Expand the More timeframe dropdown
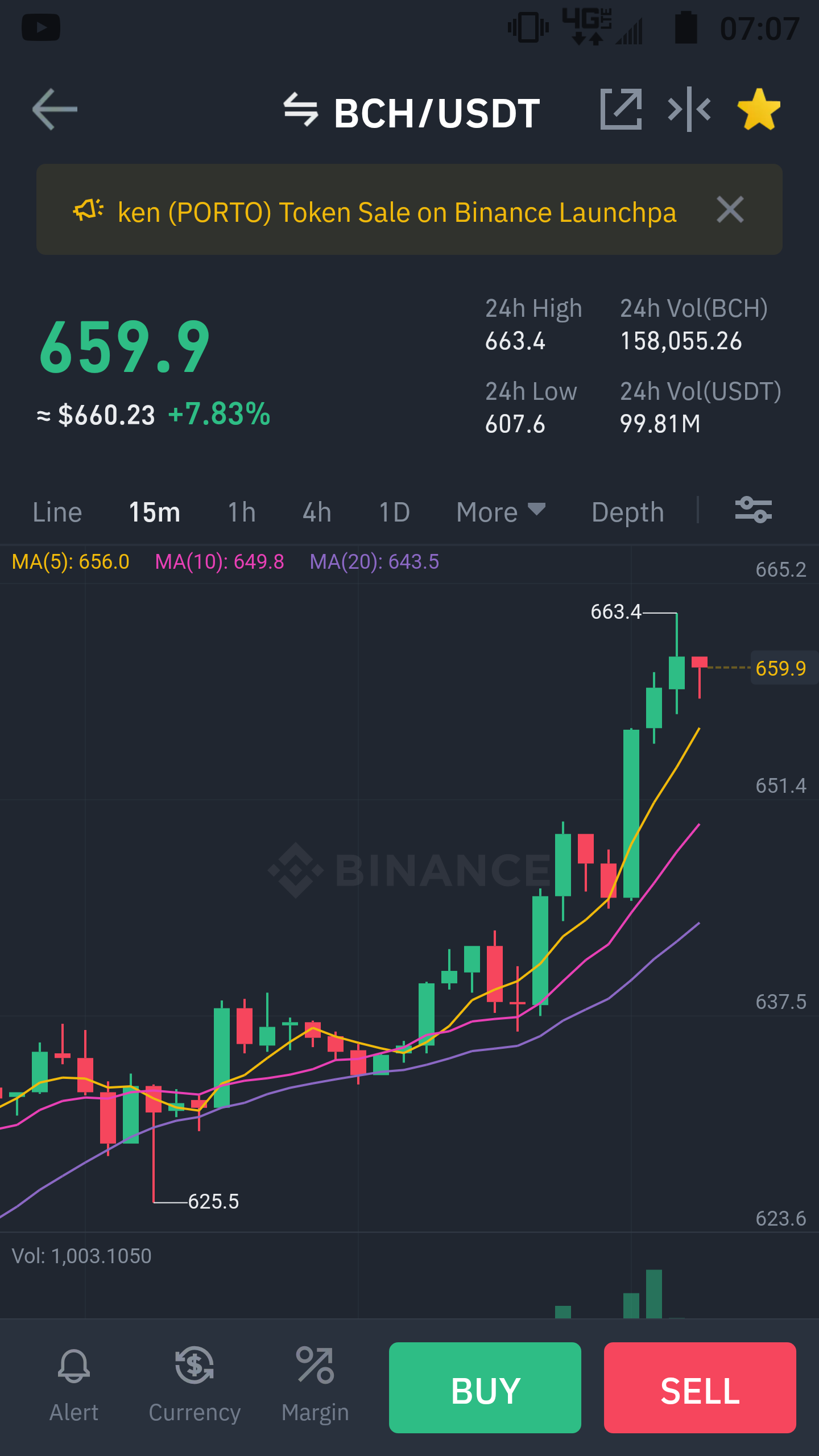 (x=500, y=512)
